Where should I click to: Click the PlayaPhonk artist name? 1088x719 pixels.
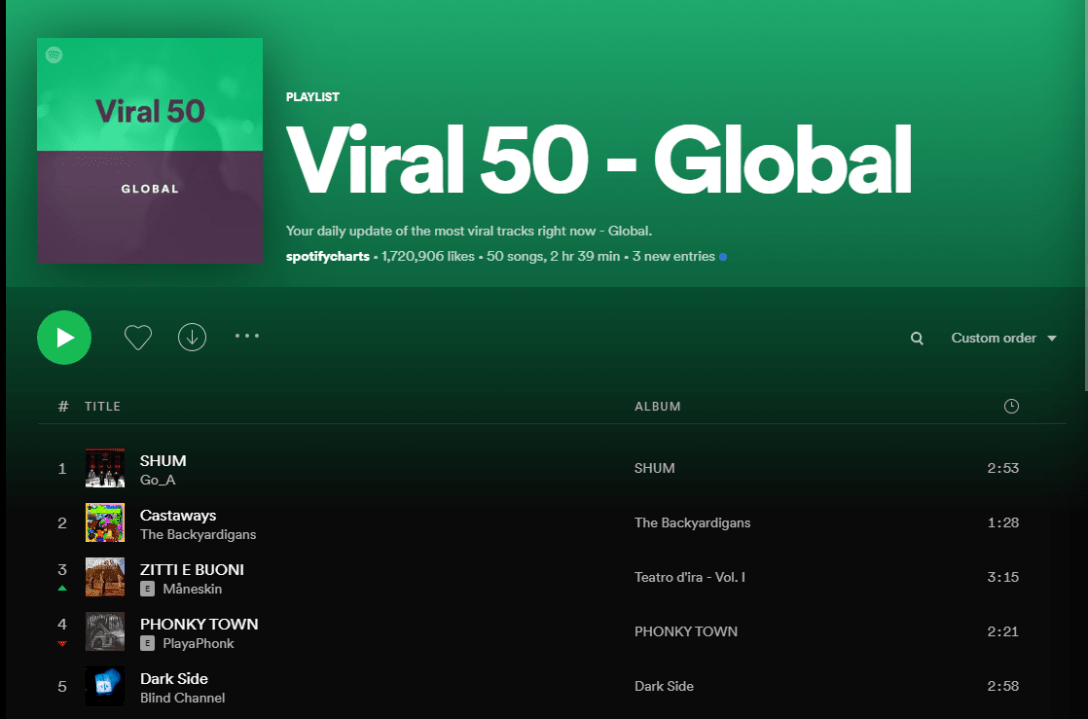pos(198,643)
